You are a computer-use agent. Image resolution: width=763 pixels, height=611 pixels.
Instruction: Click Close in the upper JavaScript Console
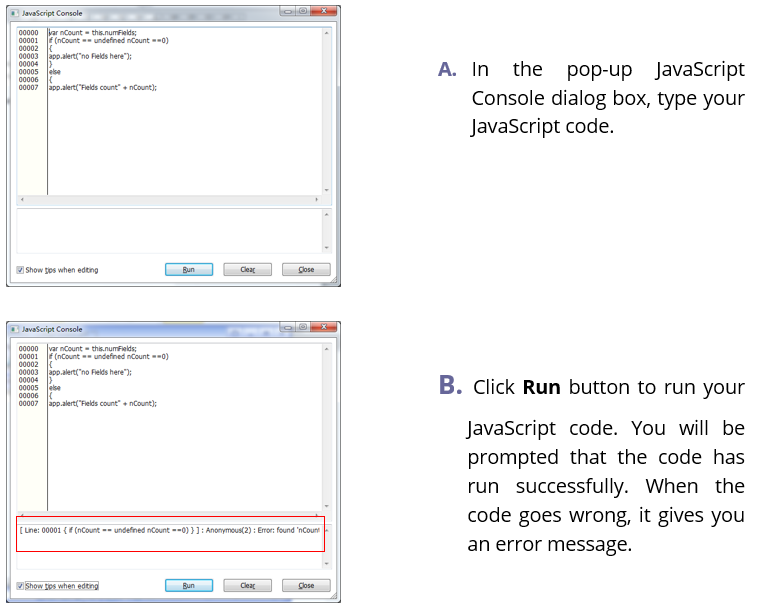[306, 270]
